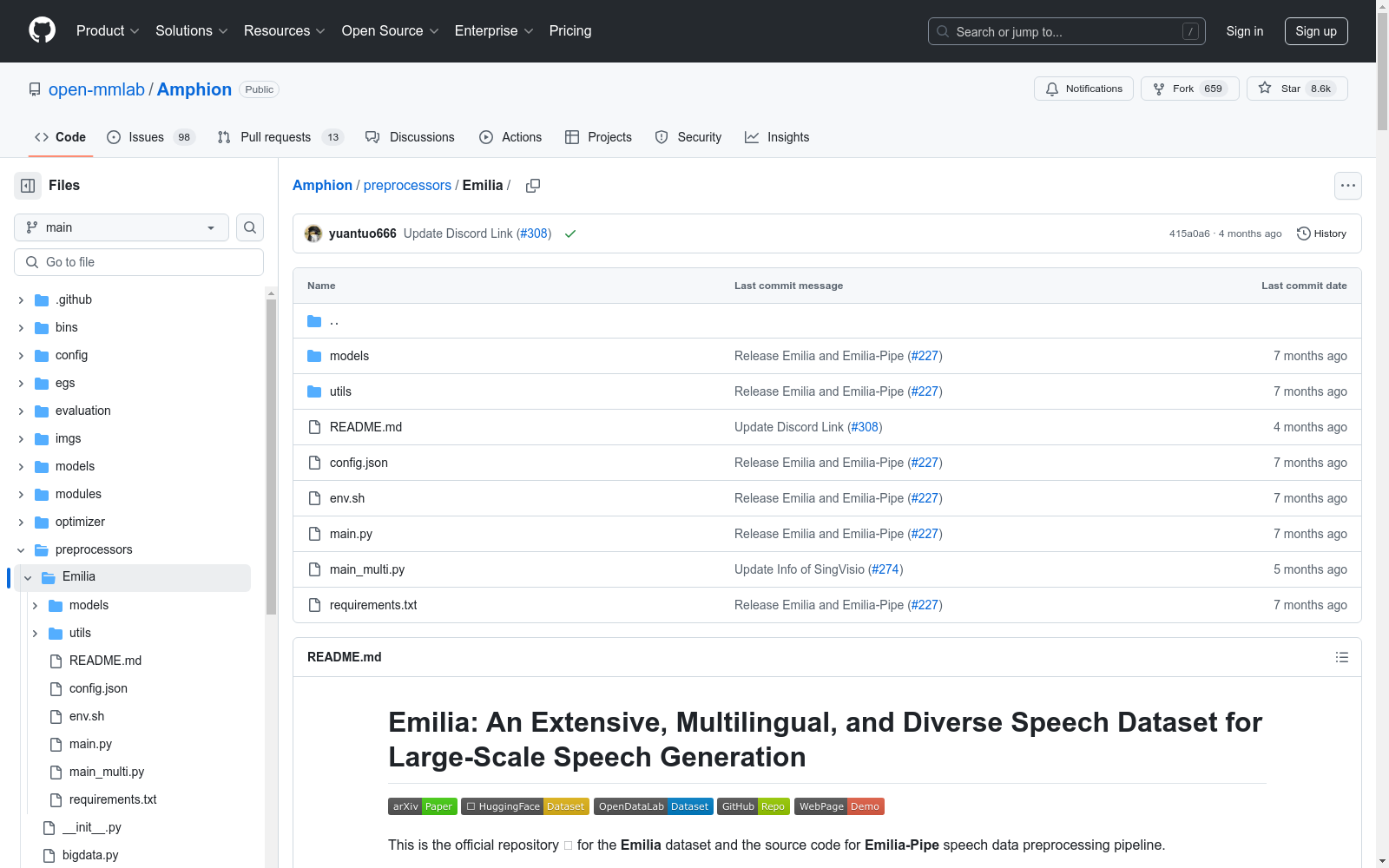Open the Product menu
1389x868 pixels.
(108, 31)
